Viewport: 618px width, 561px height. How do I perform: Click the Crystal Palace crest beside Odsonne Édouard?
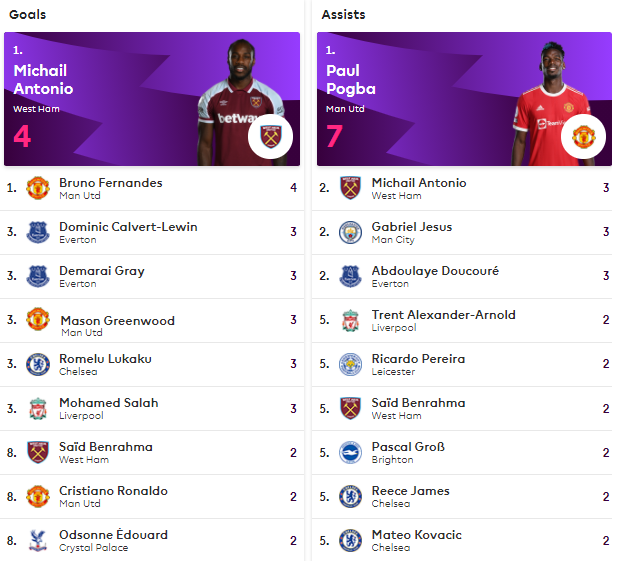point(38,540)
